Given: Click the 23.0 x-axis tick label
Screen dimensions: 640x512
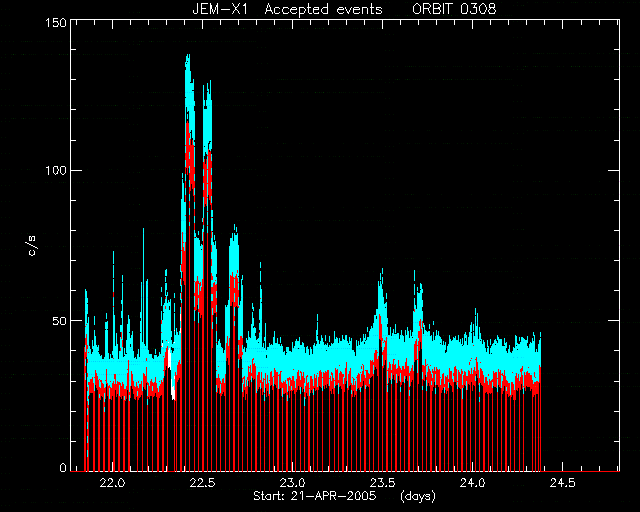Looking at the screenshot, I should [292, 483].
